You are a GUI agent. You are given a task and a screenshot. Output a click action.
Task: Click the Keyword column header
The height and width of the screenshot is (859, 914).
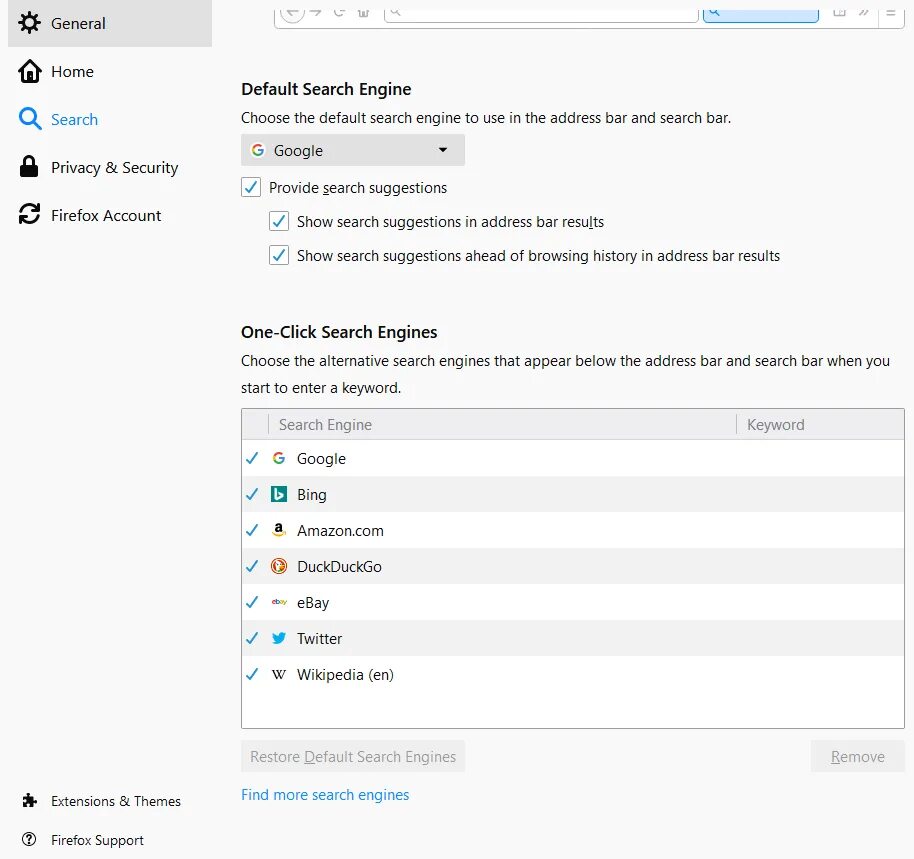(x=776, y=424)
